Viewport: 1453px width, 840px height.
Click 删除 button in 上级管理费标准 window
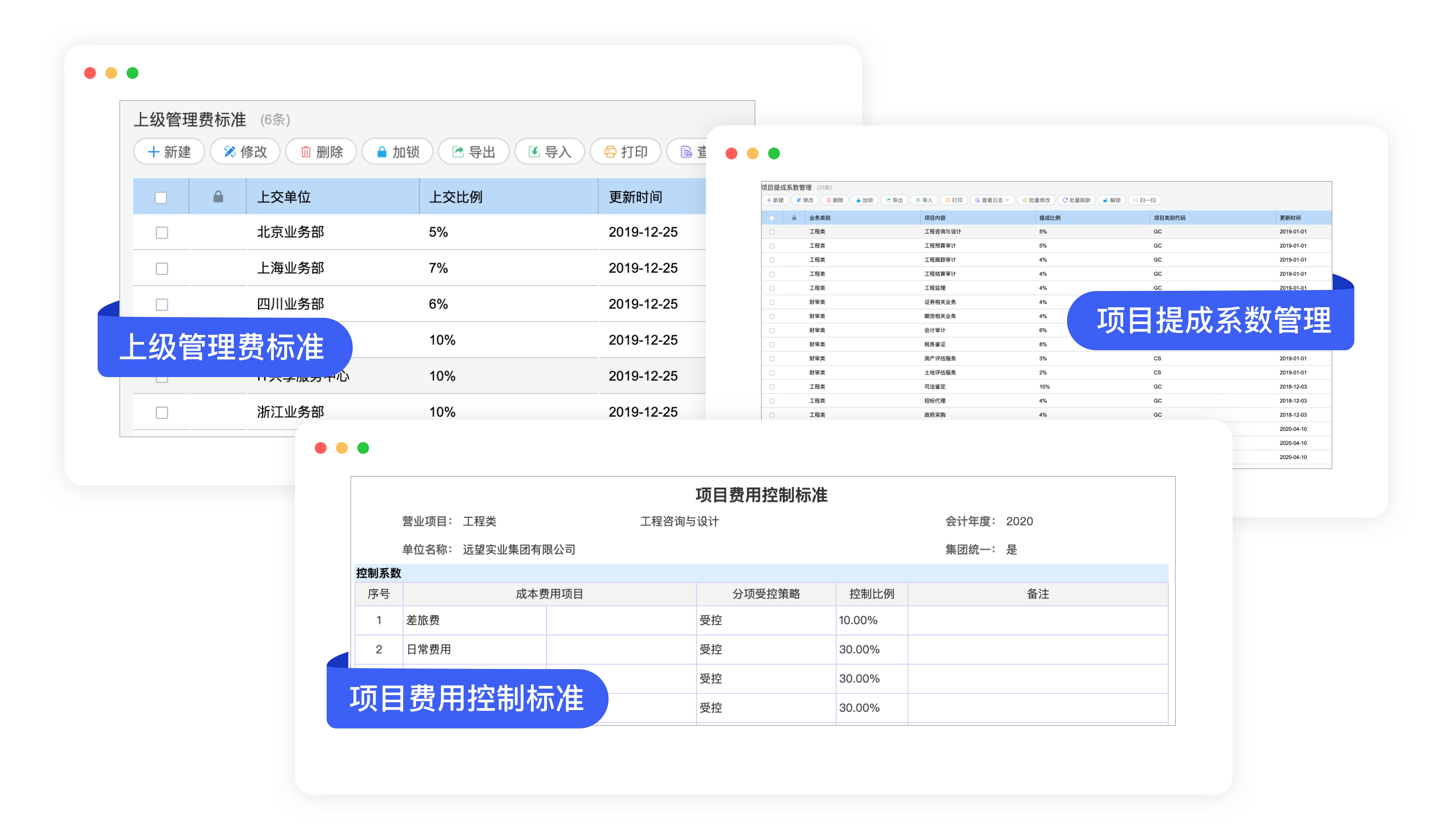321,152
